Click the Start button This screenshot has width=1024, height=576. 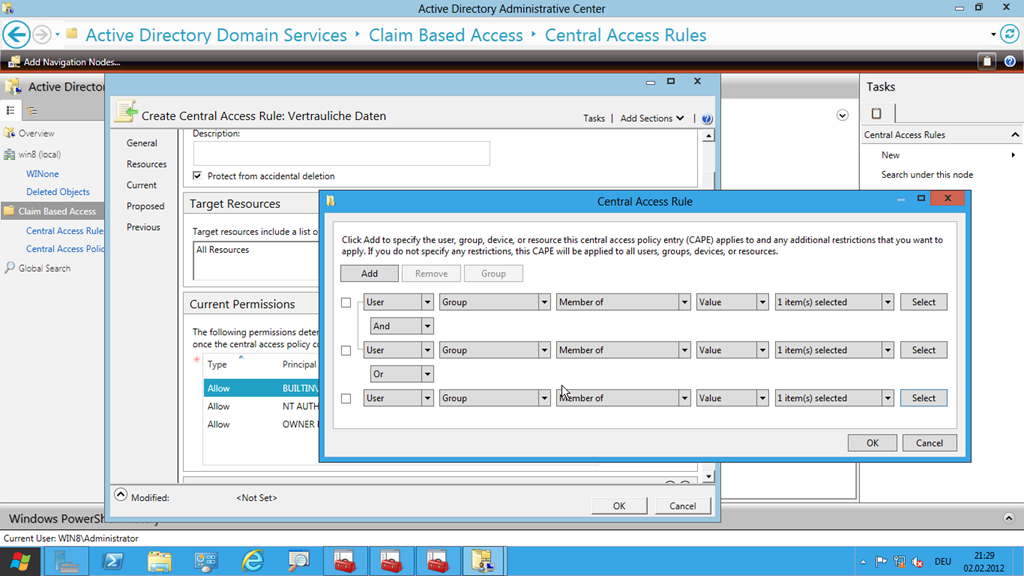[x=20, y=562]
